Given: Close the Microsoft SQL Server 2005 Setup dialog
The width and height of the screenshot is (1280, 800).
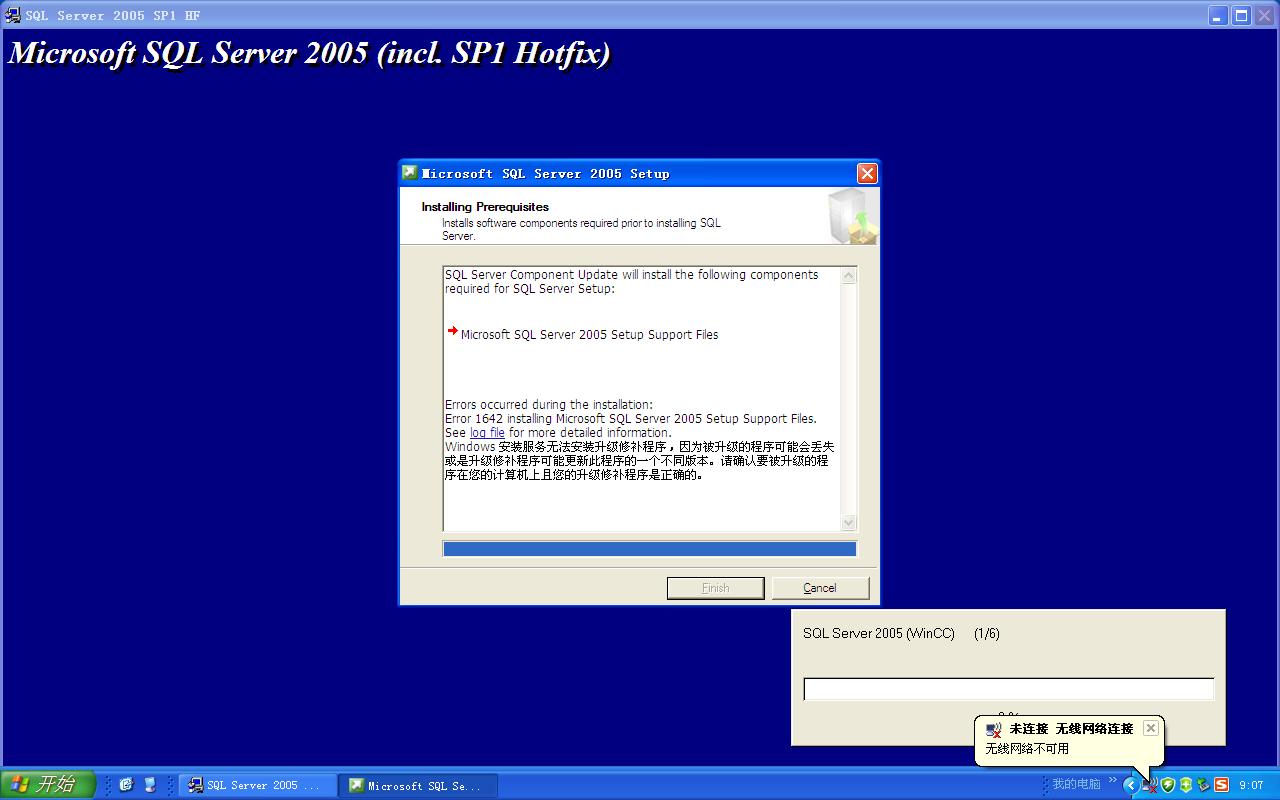Looking at the screenshot, I should pyautogui.click(x=867, y=173).
